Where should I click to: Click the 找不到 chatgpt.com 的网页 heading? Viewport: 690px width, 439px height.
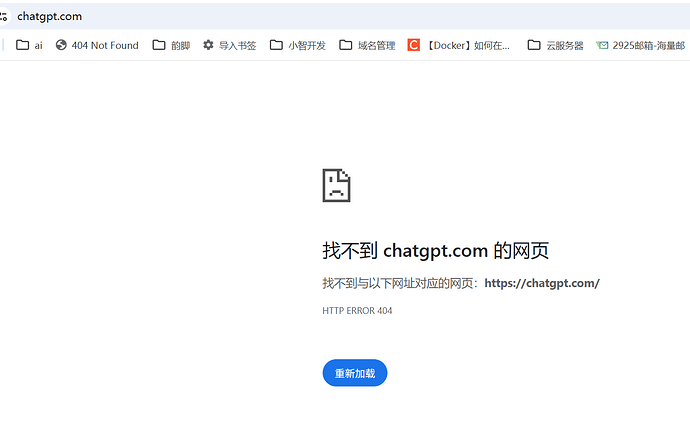tap(436, 251)
